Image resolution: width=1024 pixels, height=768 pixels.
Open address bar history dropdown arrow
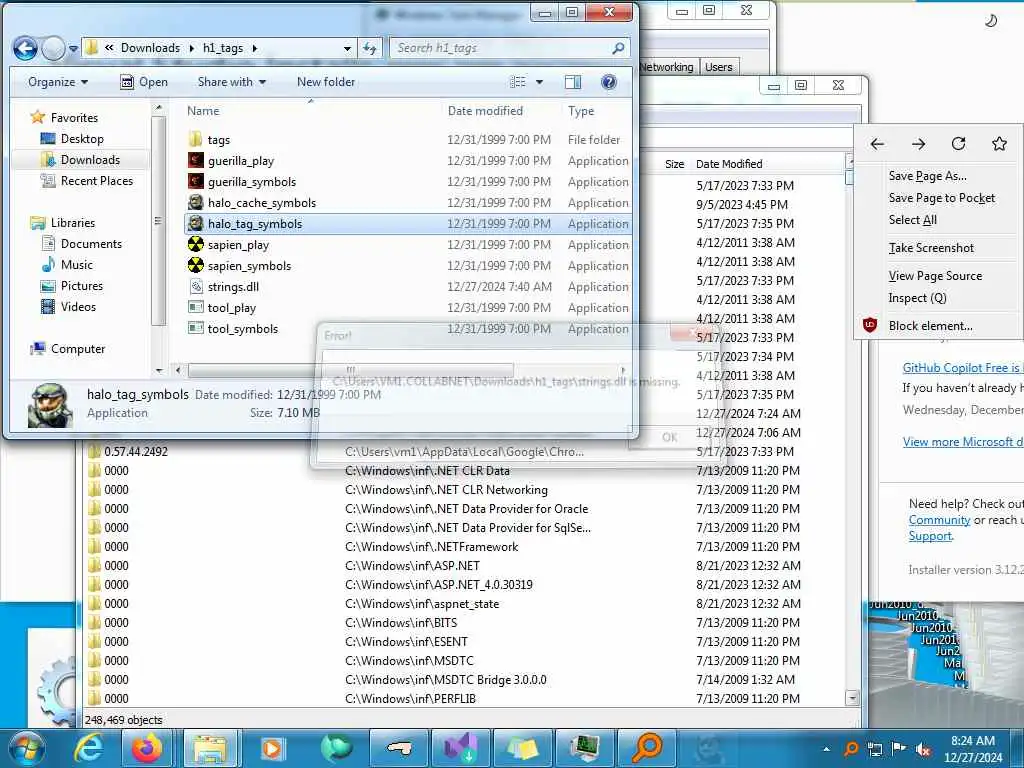(x=347, y=48)
